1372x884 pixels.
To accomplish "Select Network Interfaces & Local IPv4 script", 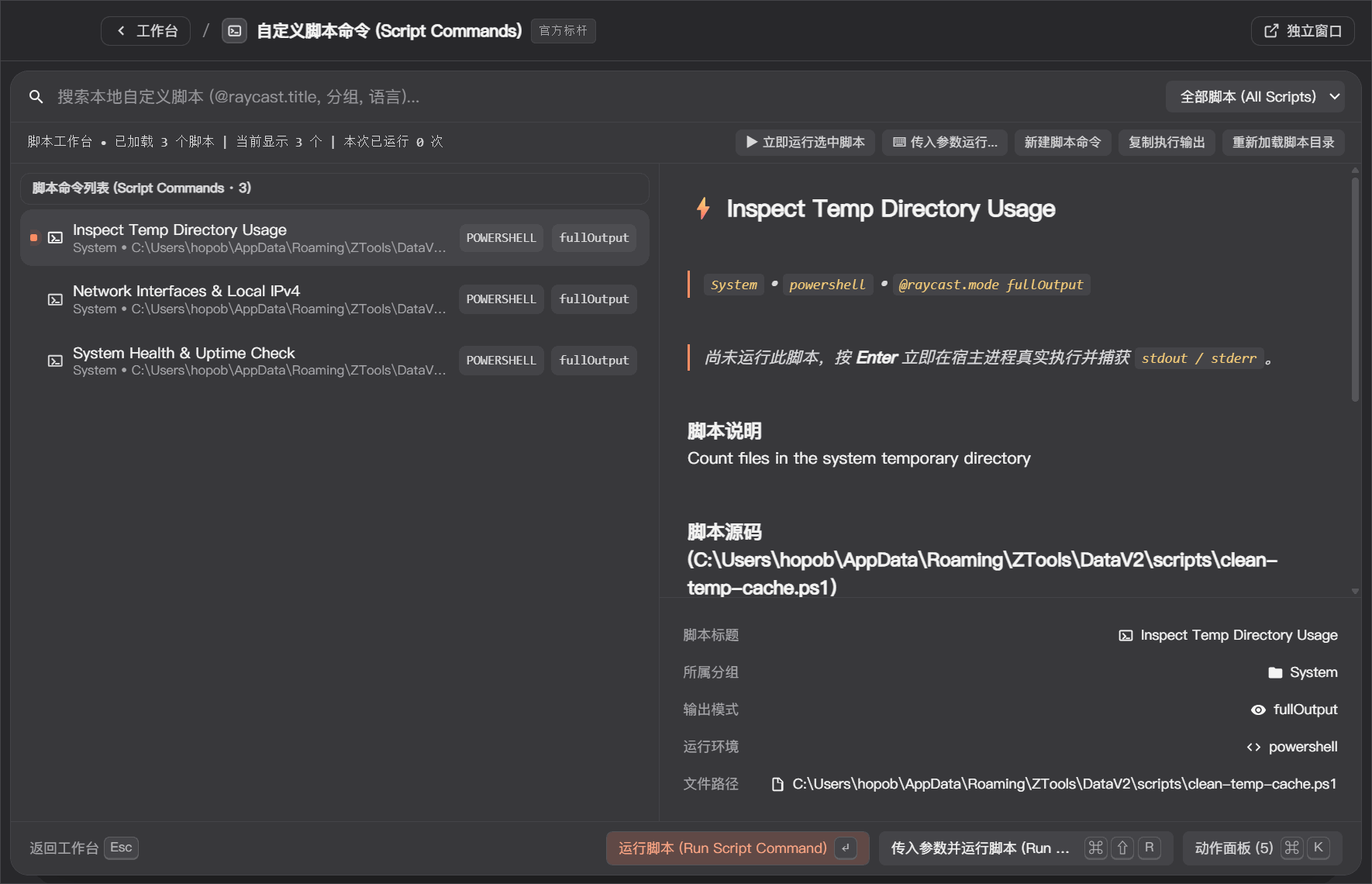I will [x=335, y=299].
